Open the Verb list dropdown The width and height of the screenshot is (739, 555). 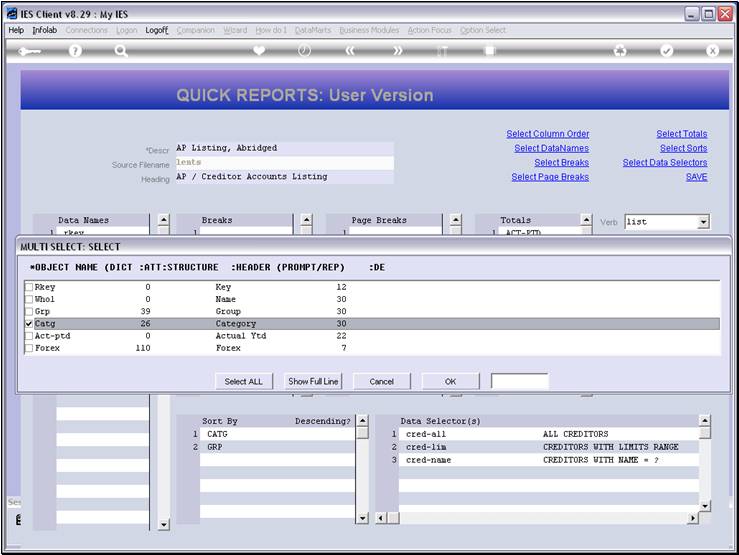pos(703,221)
